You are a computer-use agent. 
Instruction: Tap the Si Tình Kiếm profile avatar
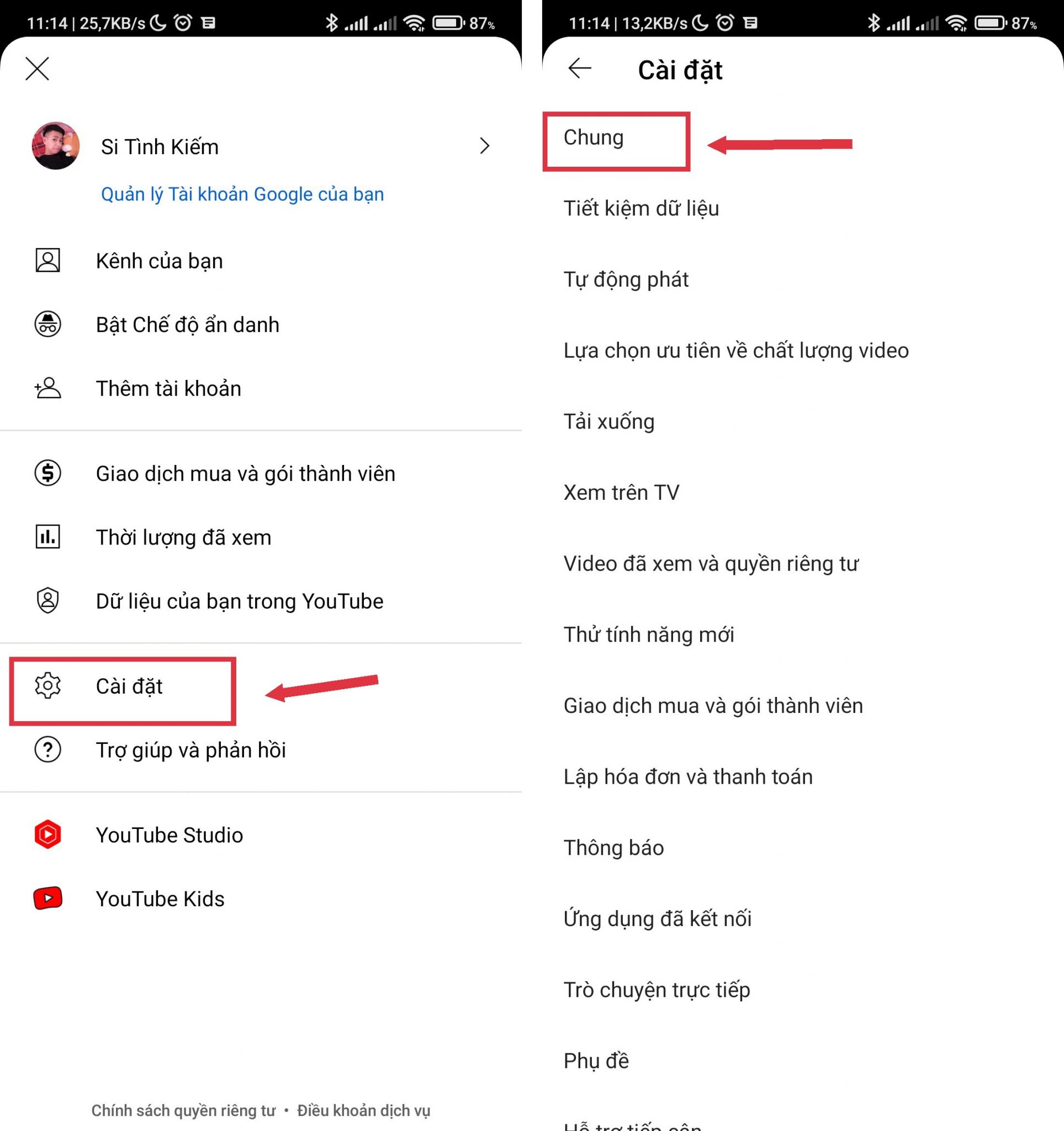[56, 146]
